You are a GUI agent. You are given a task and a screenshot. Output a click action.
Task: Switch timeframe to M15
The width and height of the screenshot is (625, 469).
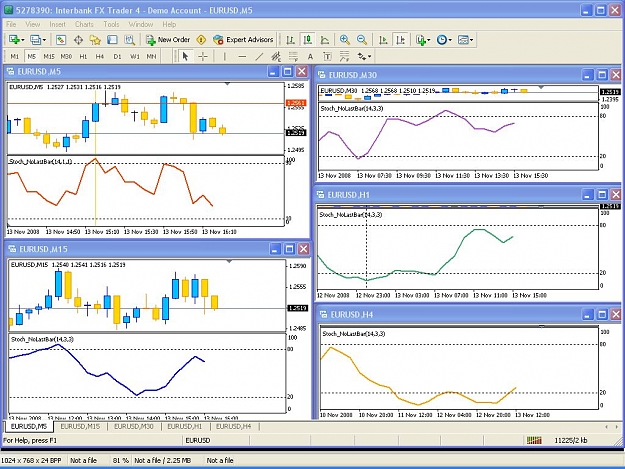pos(49,56)
